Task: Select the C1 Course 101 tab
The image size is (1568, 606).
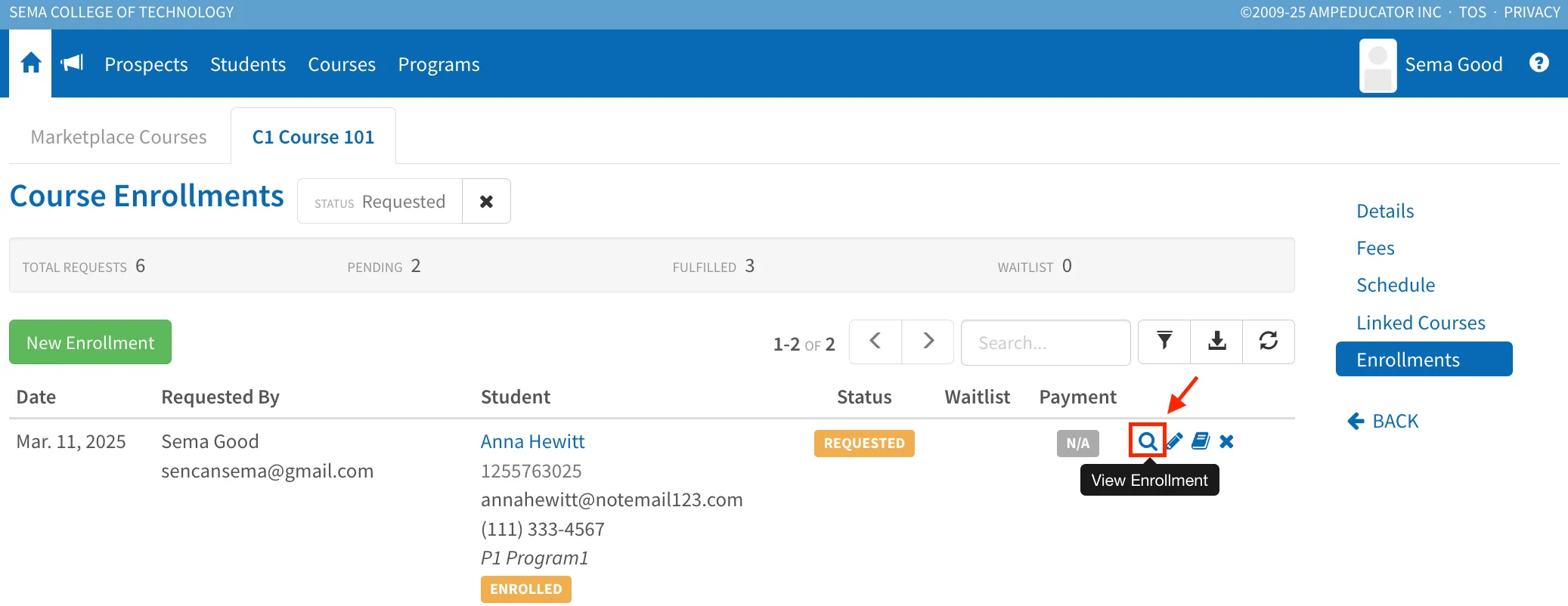Action: tap(313, 137)
